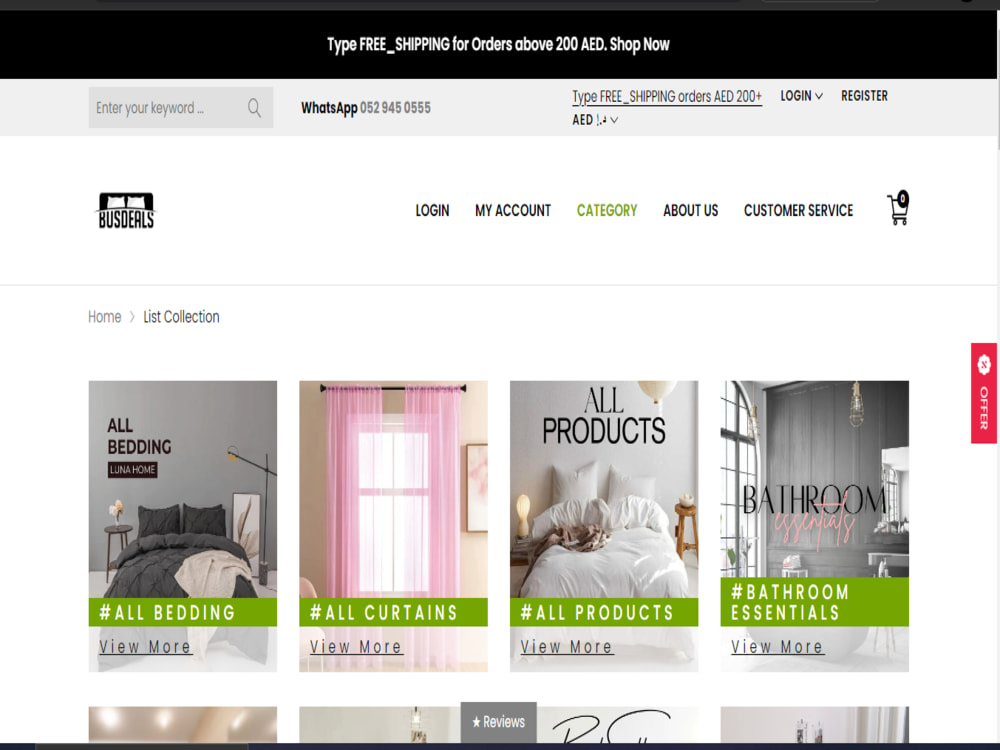Open the shopping cart icon
The height and width of the screenshot is (750, 1000).
point(898,209)
